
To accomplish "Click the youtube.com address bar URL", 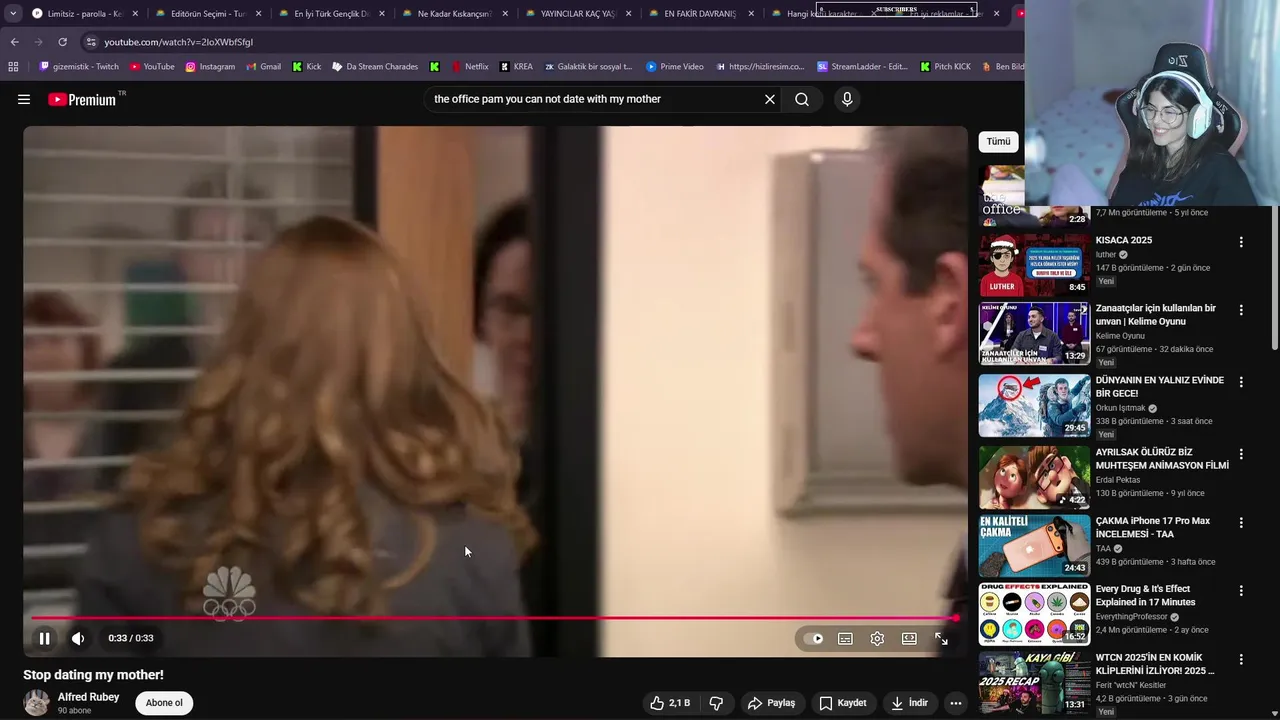I will pos(179,42).
